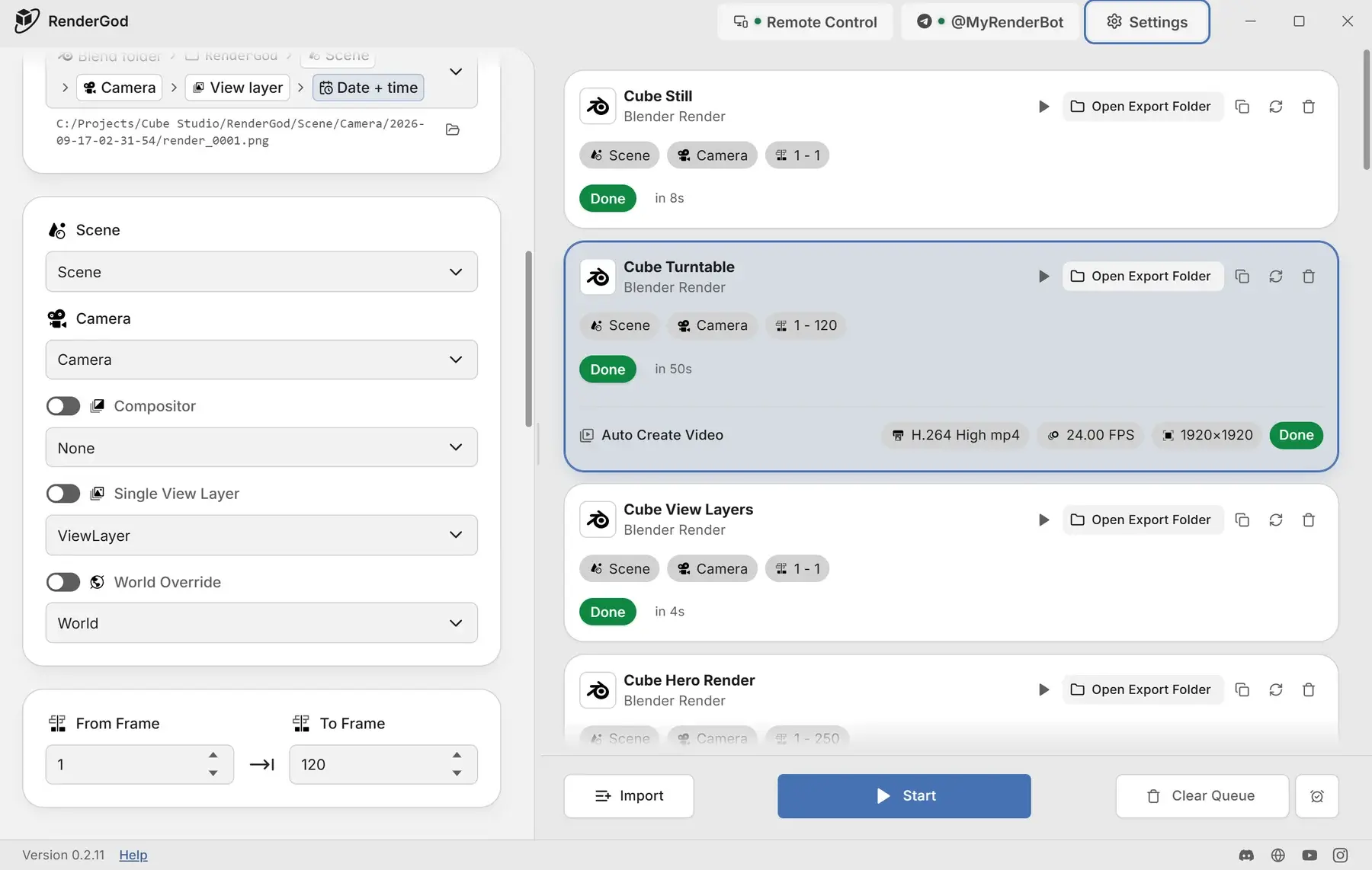This screenshot has height=870, width=1372.
Task: Click the left panel scrollbar
Action: pos(529,339)
